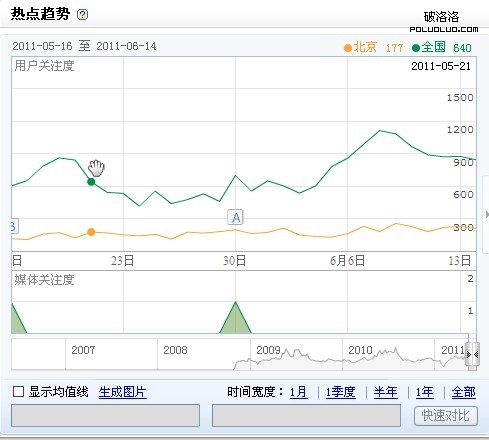Focus the right comparison input field
Screen dimensions: 489x440
(306, 415)
